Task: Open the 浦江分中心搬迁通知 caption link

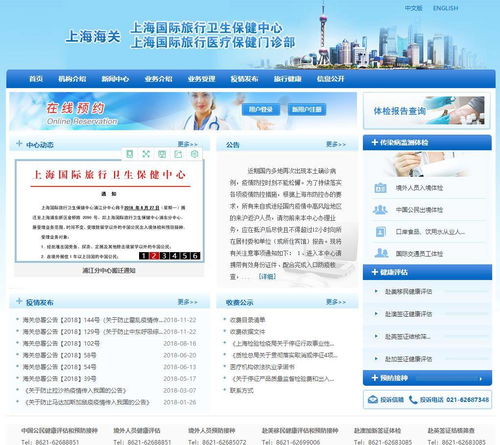Action: coord(109,270)
